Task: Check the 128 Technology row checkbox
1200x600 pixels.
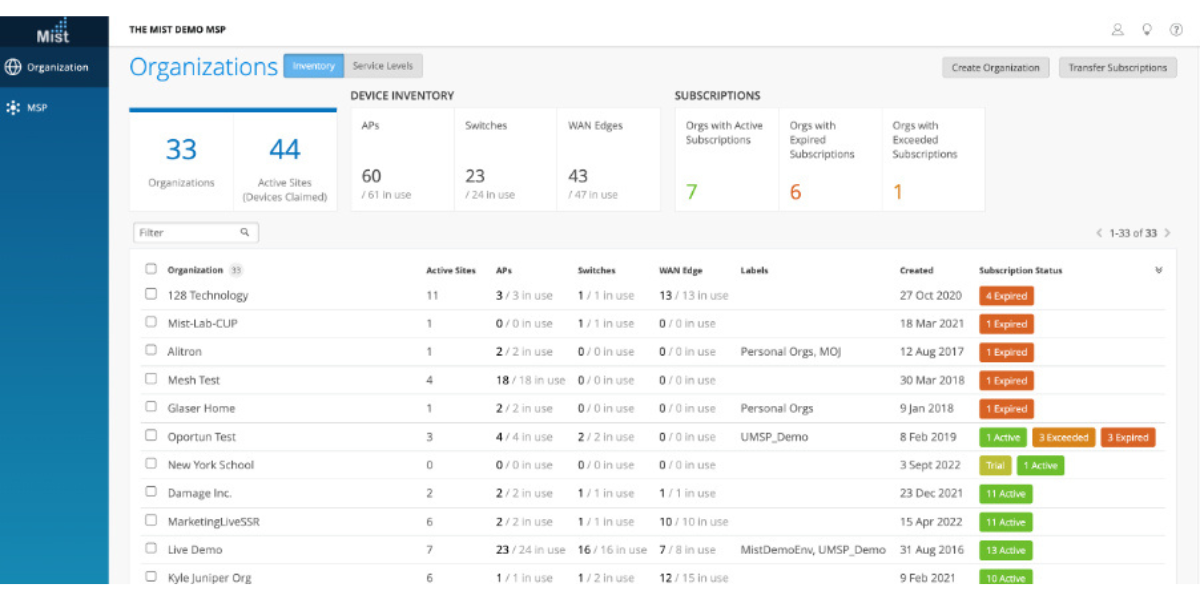Action: (151, 294)
